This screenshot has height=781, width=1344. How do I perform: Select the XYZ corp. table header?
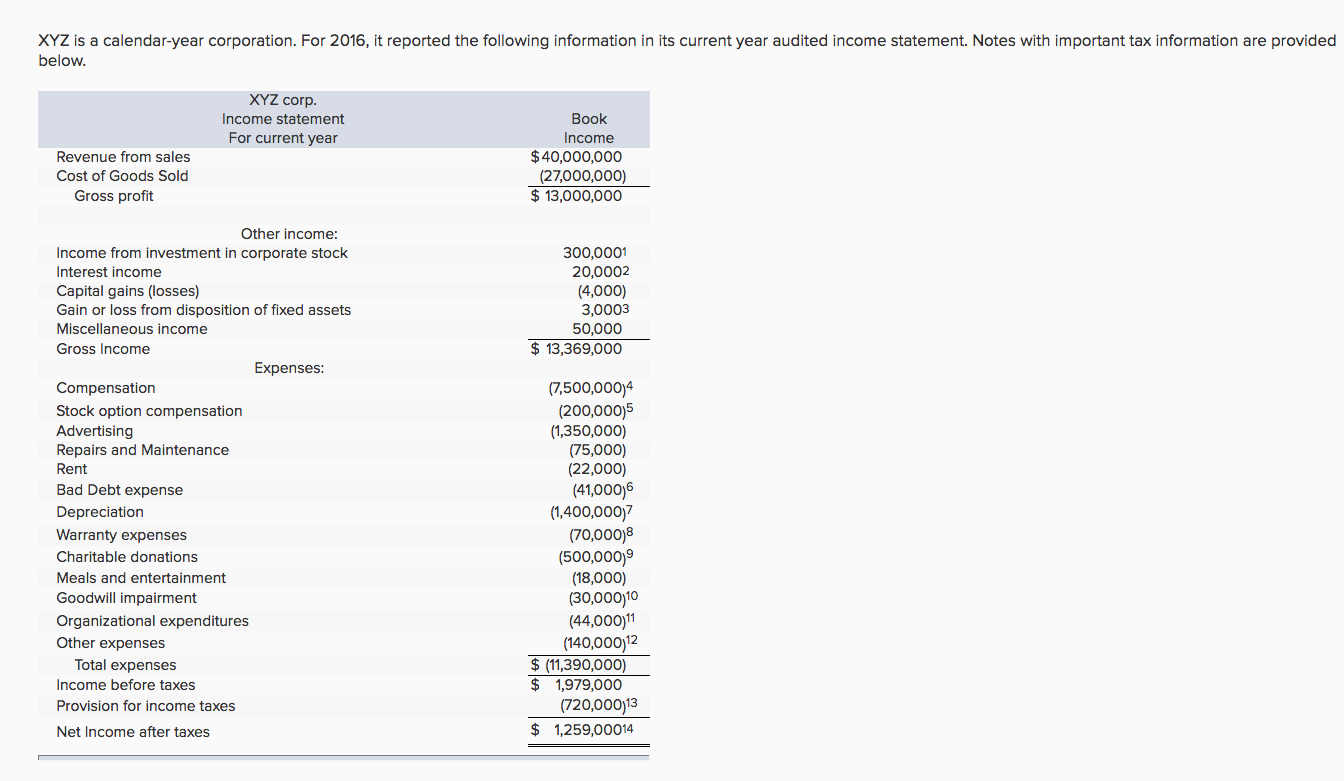pyautogui.click(x=283, y=99)
